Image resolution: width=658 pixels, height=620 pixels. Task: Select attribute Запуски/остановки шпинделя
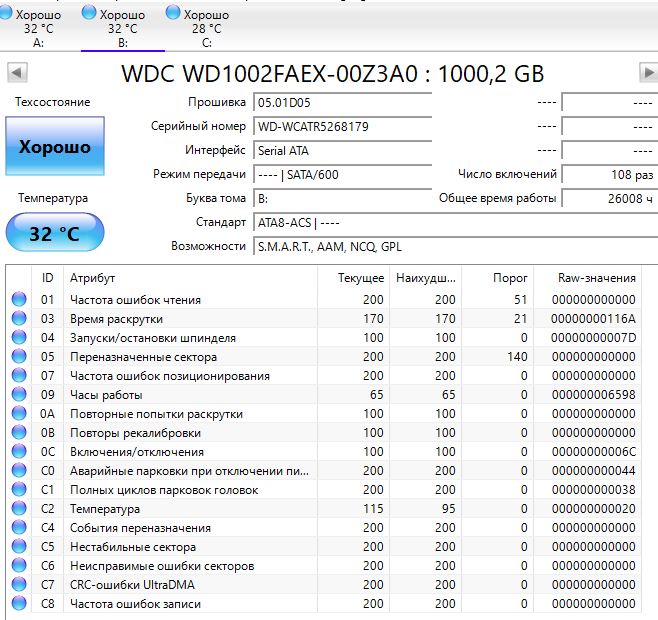coord(153,338)
